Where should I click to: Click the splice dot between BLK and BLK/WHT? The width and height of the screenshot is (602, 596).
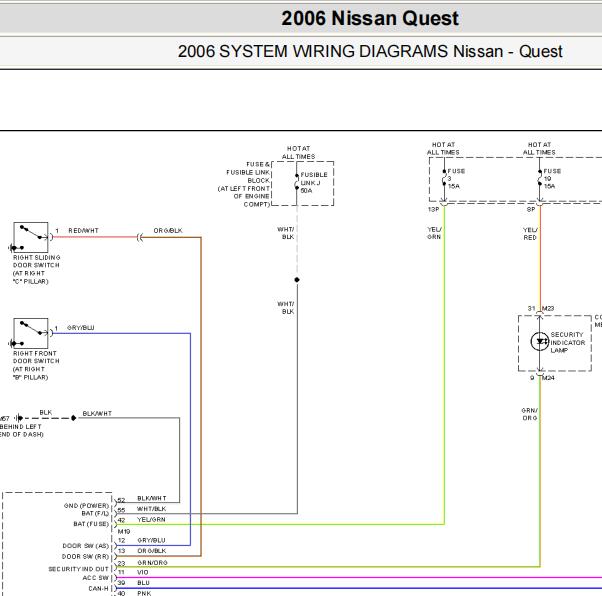[73, 418]
